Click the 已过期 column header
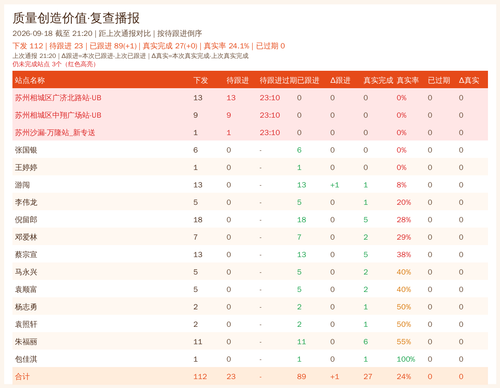This screenshot has width=500, height=388. 439,80
